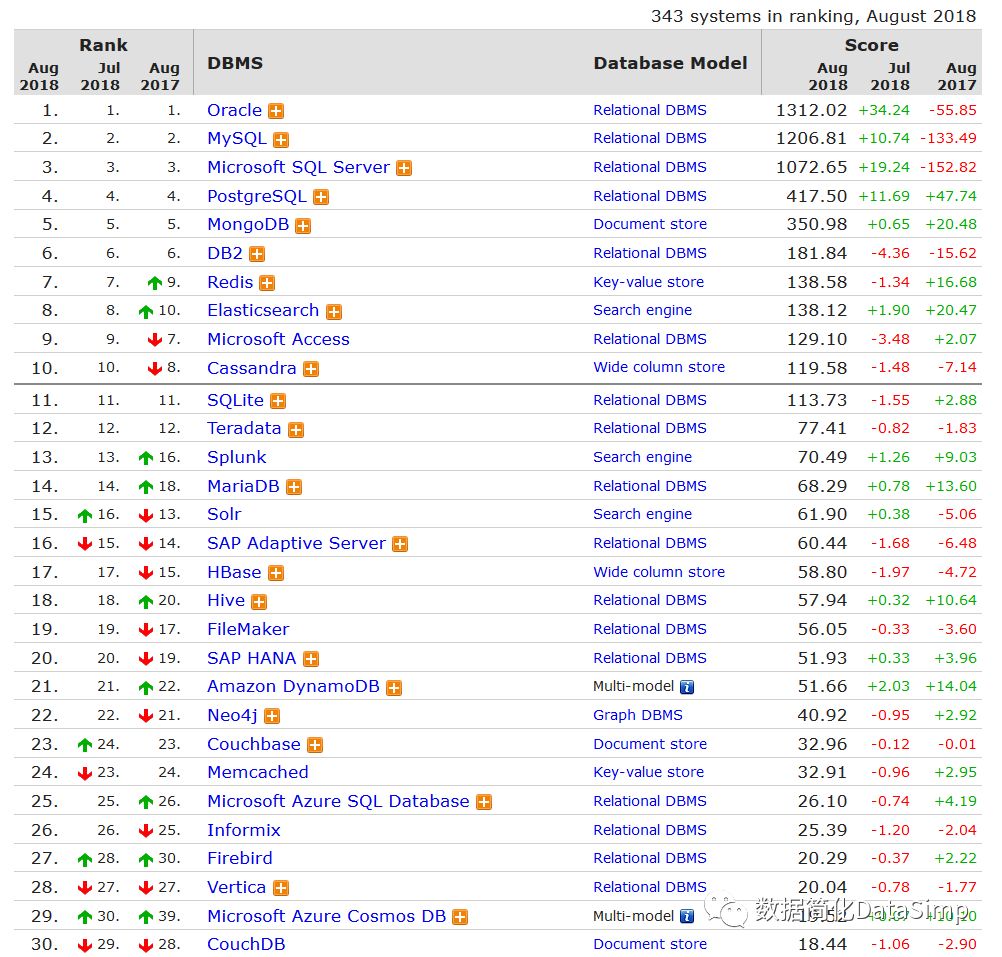Open the MongoDB link
Viewport: 1002px width, 957px height.
[248, 225]
